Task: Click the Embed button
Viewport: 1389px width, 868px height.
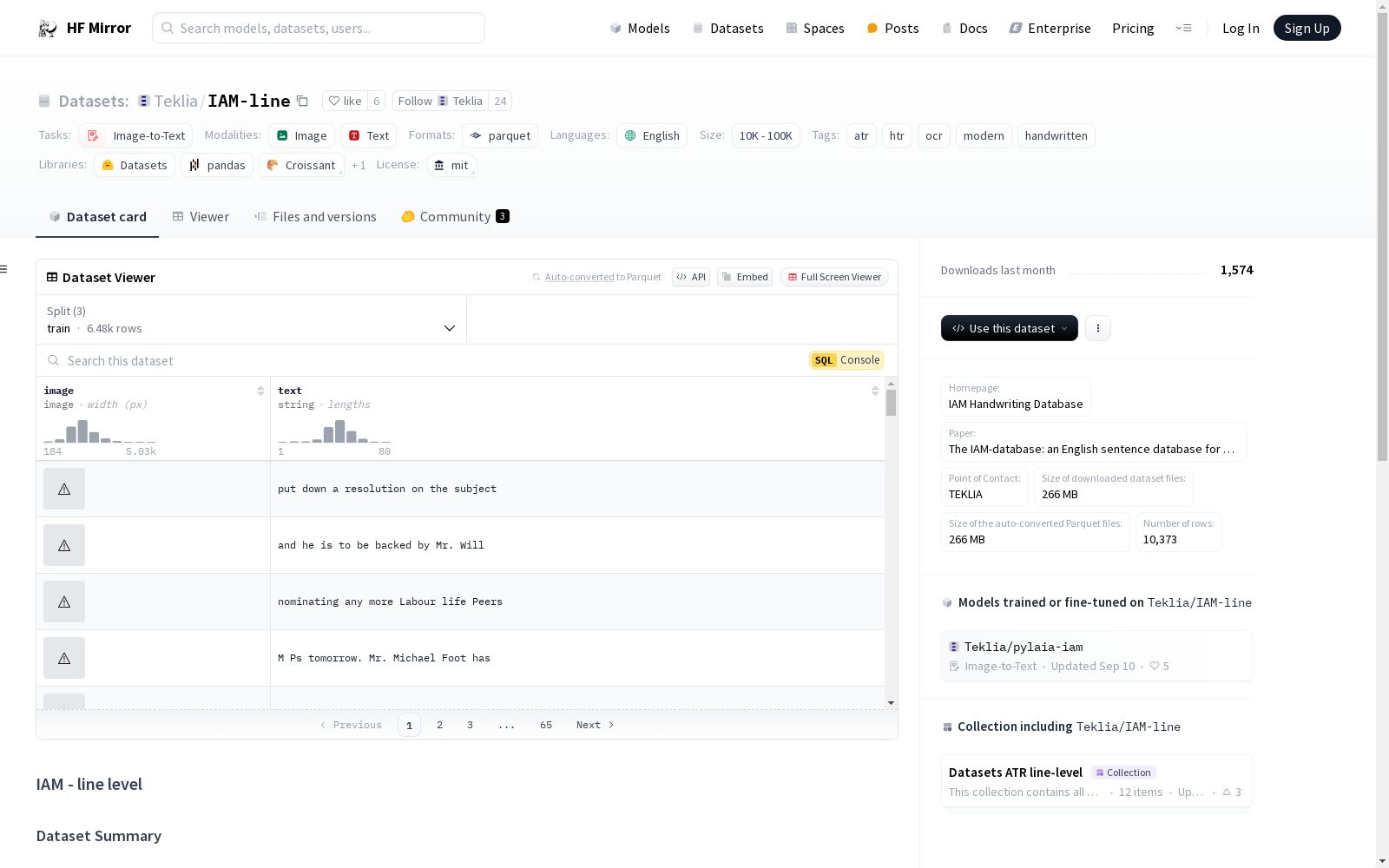Action: (745, 277)
